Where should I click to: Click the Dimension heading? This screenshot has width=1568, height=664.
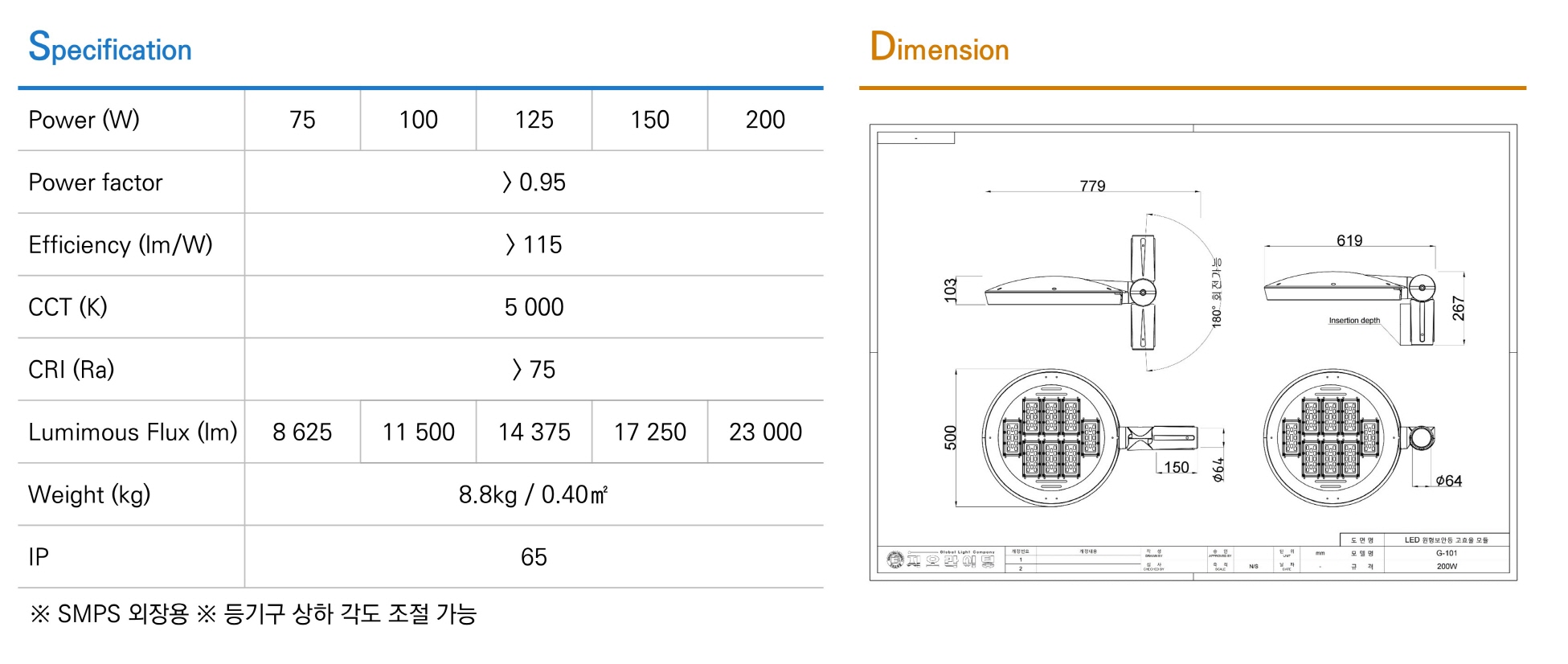[x=940, y=47]
